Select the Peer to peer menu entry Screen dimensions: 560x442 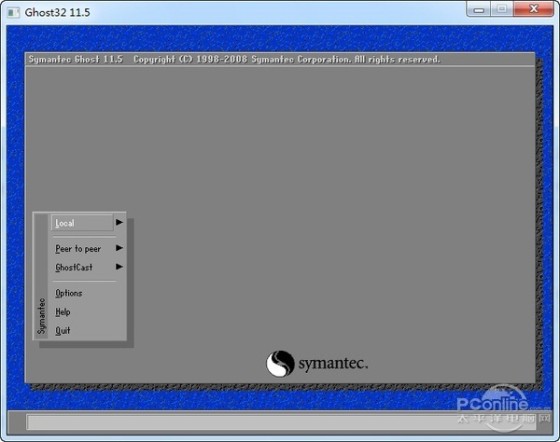pyautogui.click(x=78, y=249)
